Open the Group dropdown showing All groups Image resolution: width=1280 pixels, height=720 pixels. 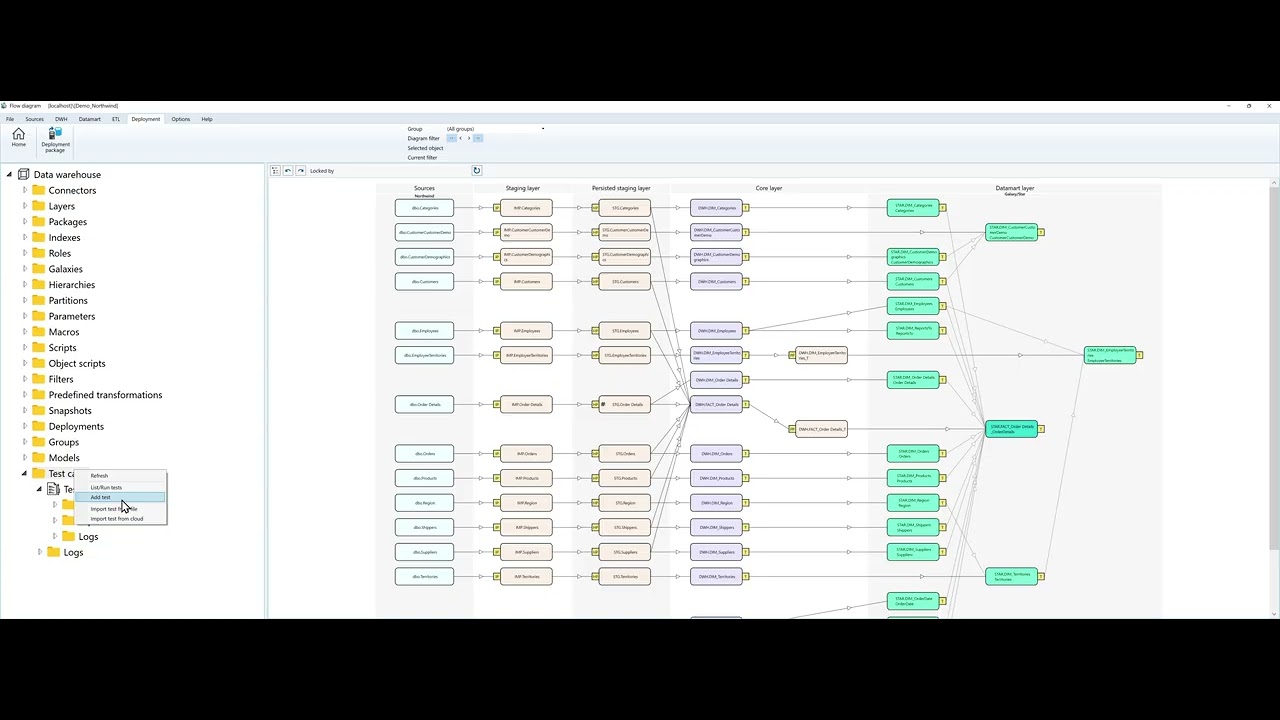pyautogui.click(x=495, y=129)
